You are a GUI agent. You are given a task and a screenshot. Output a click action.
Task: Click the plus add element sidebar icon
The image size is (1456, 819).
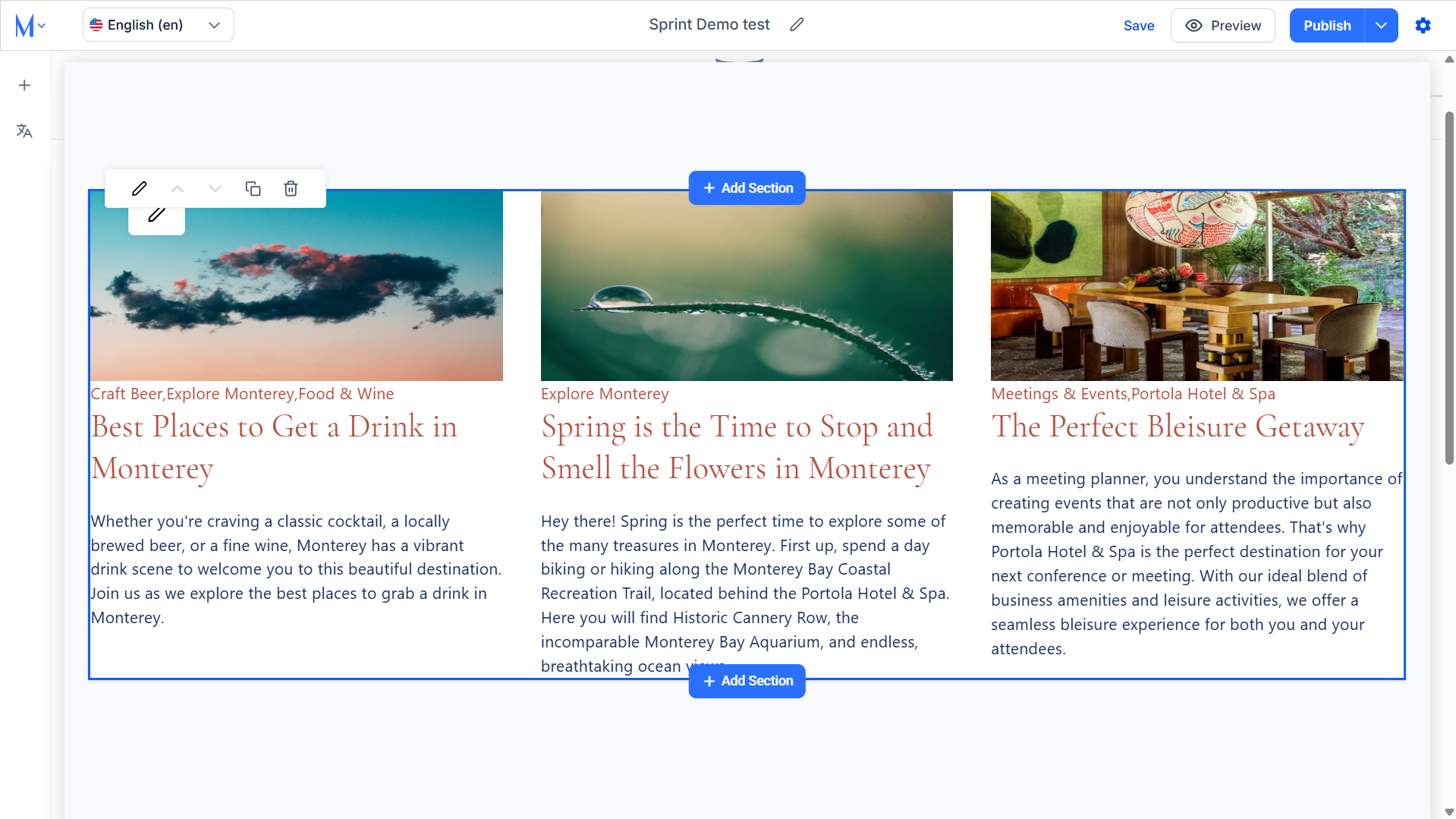pyautogui.click(x=24, y=85)
